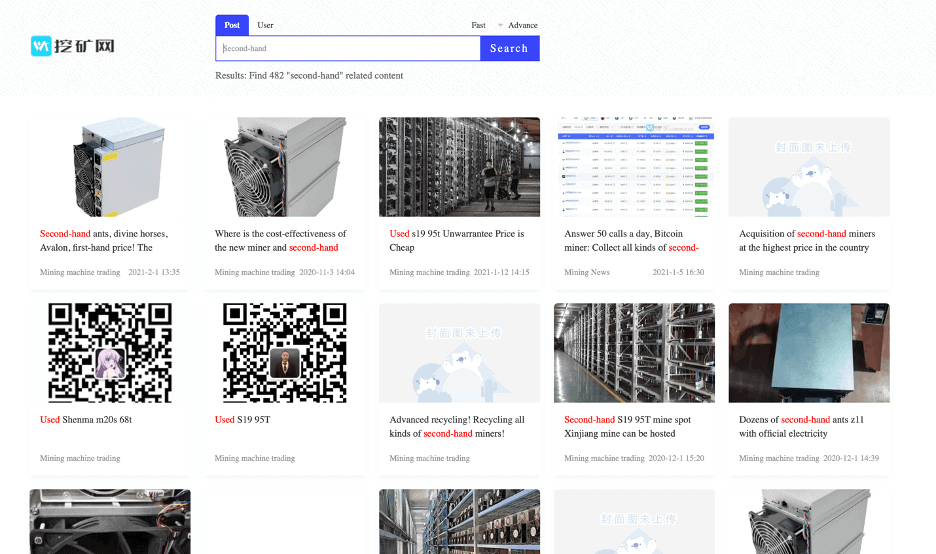Open 'Advanced recycling! Recycling all' post
Viewport: 936px width, 554px height.
[x=457, y=427]
